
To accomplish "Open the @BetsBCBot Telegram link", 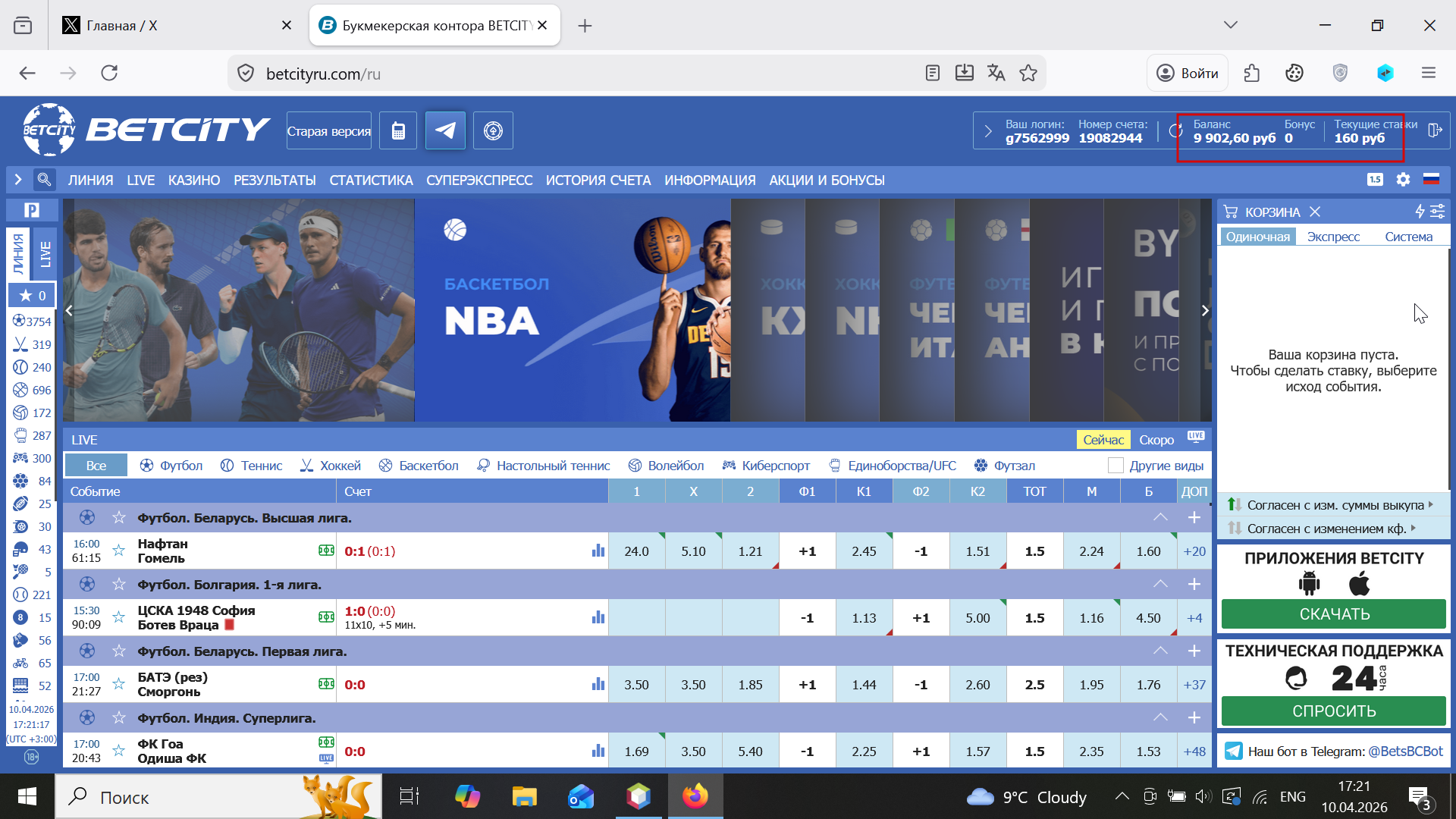I will (1405, 752).
